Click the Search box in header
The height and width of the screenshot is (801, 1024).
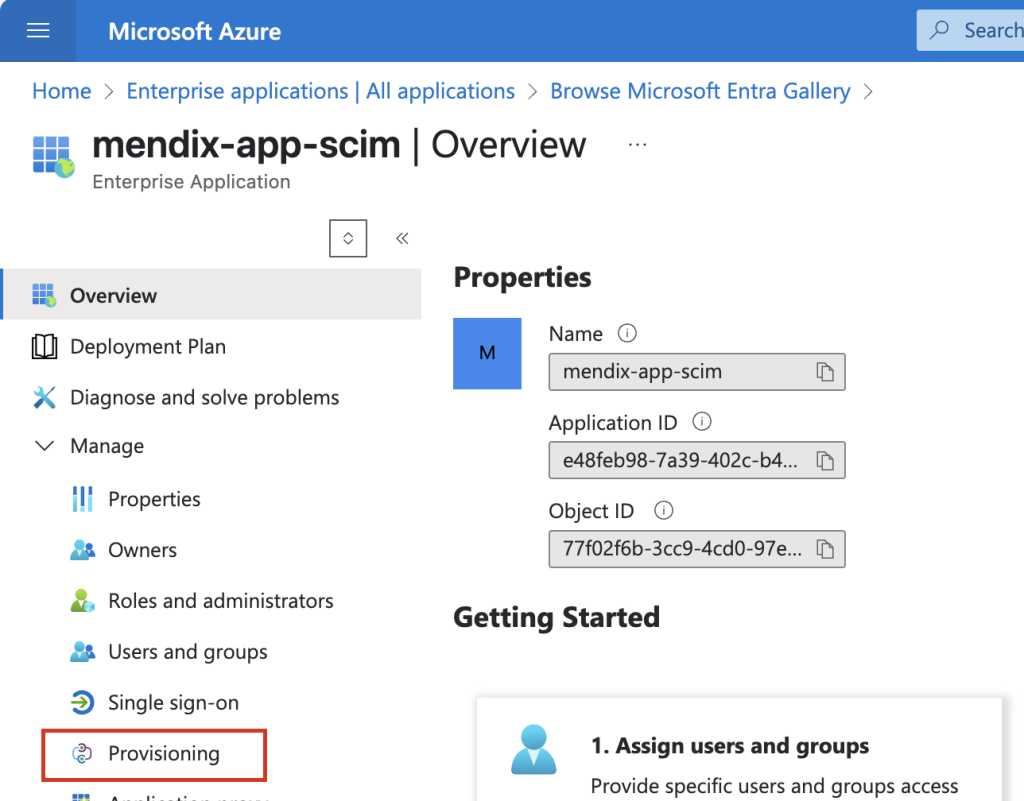coord(970,30)
